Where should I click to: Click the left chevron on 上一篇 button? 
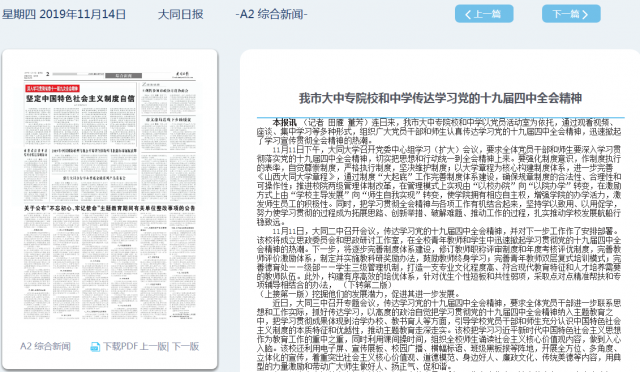tap(468, 15)
